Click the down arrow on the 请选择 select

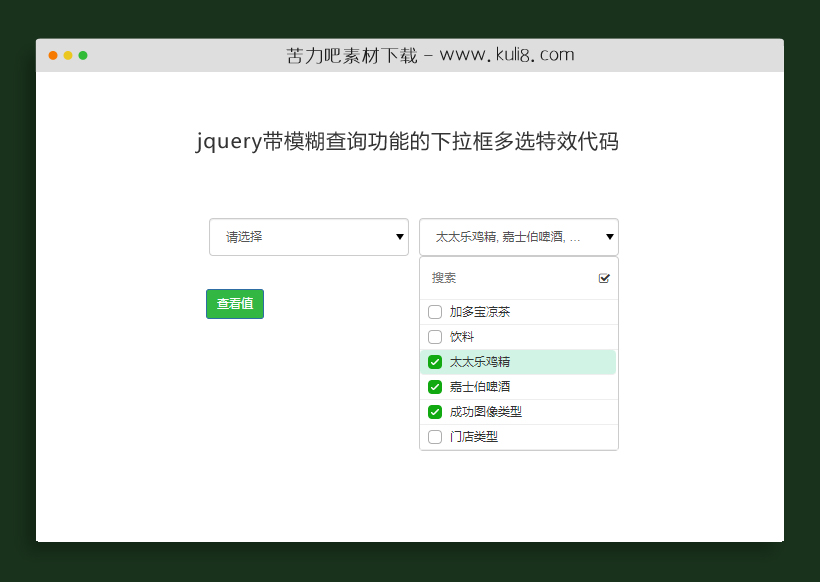pyautogui.click(x=398, y=237)
